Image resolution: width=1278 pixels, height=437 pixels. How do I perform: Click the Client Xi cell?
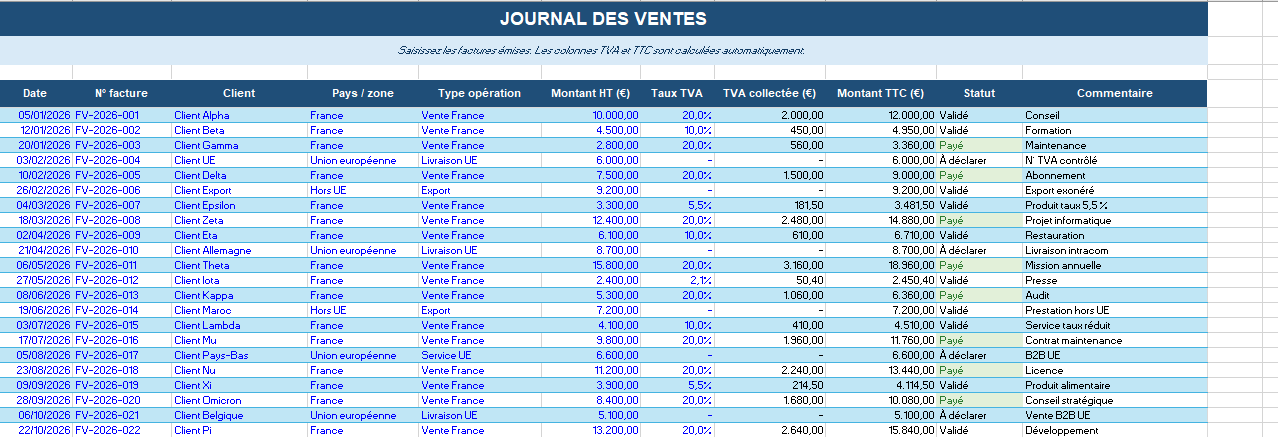click(x=239, y=385)
